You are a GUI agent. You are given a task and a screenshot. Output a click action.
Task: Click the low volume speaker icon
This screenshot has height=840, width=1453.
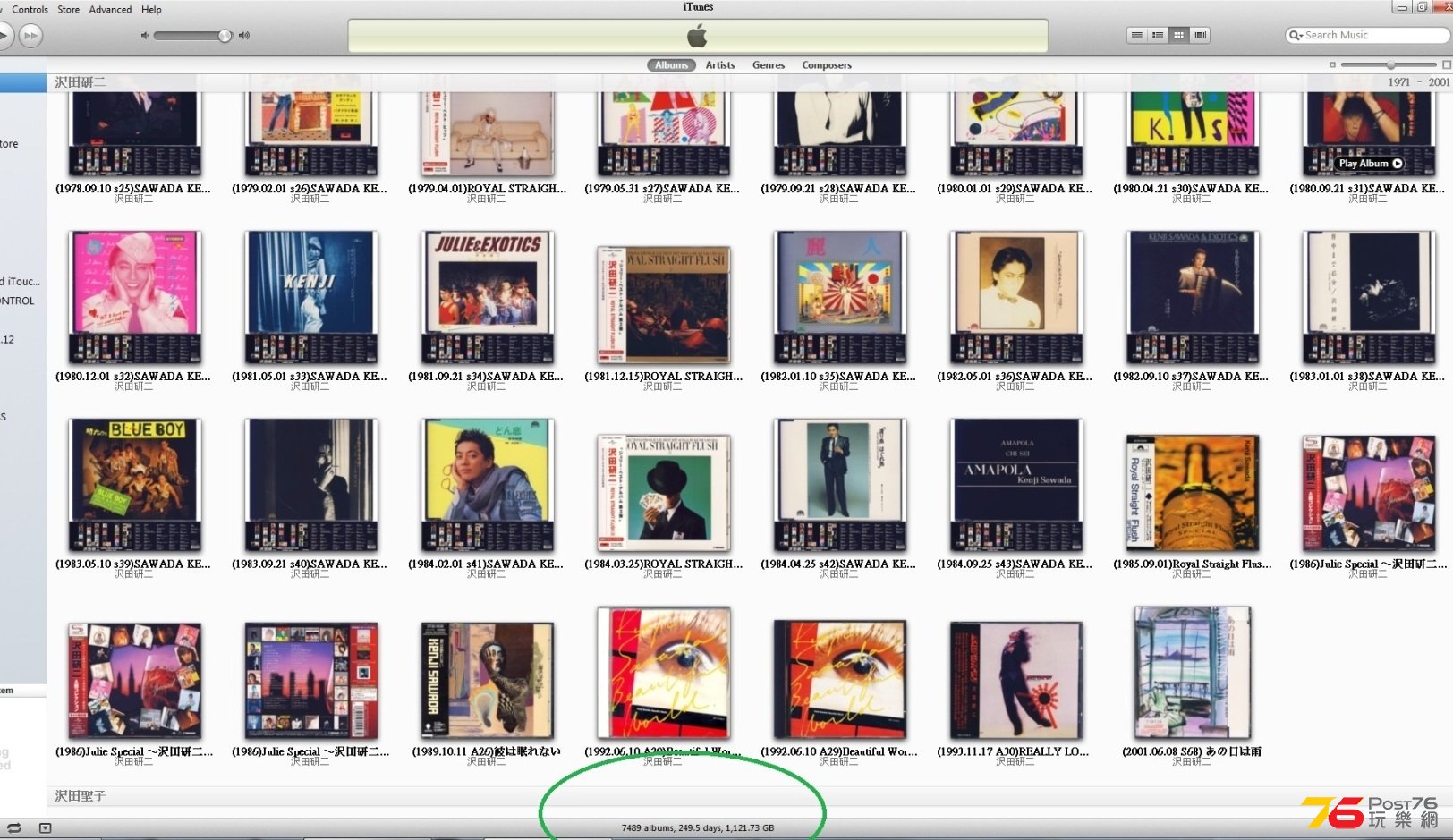click(145, 36)
